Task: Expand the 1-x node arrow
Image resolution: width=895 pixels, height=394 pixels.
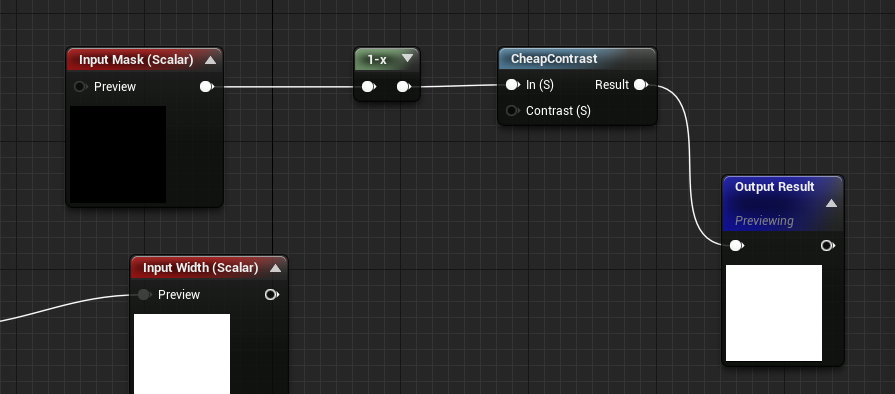Action: click(407, 58)
